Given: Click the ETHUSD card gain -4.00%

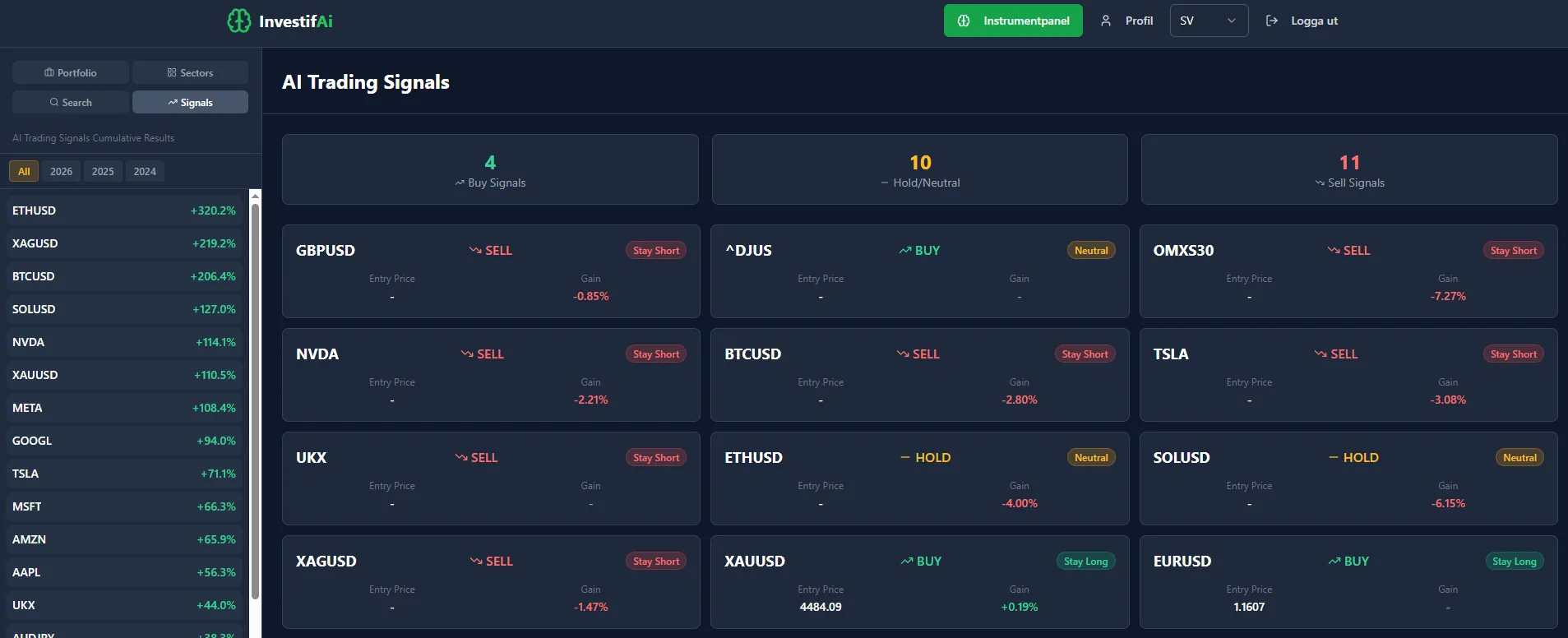Looking at the screenshot, I should coord(1020,503).
